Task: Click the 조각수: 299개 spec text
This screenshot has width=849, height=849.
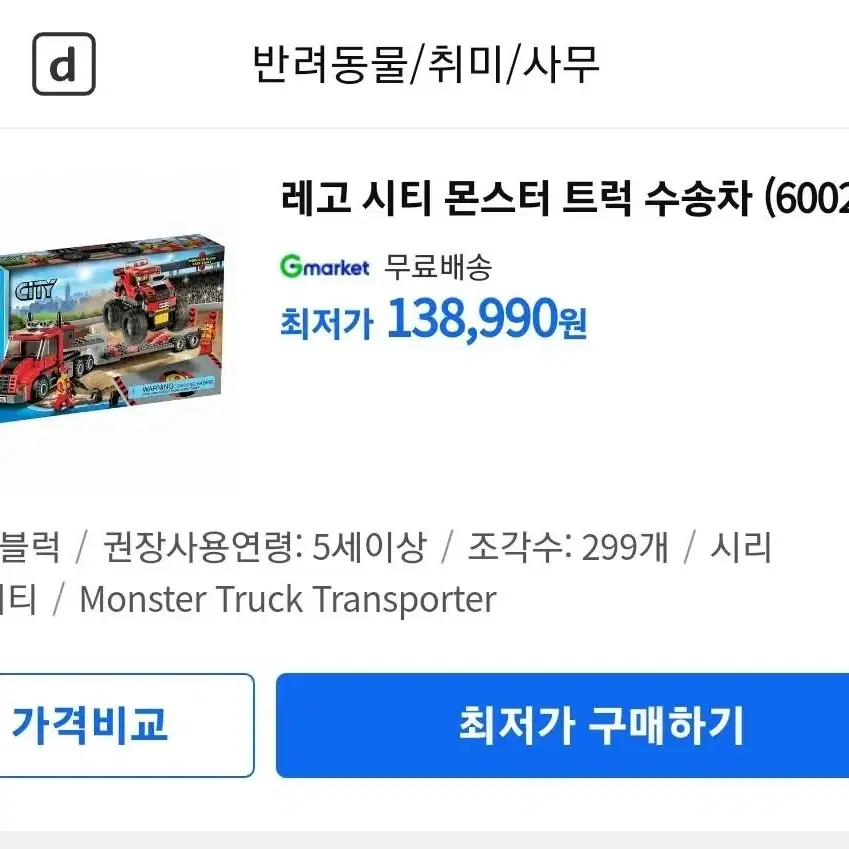Action: [x=567, y=547]
